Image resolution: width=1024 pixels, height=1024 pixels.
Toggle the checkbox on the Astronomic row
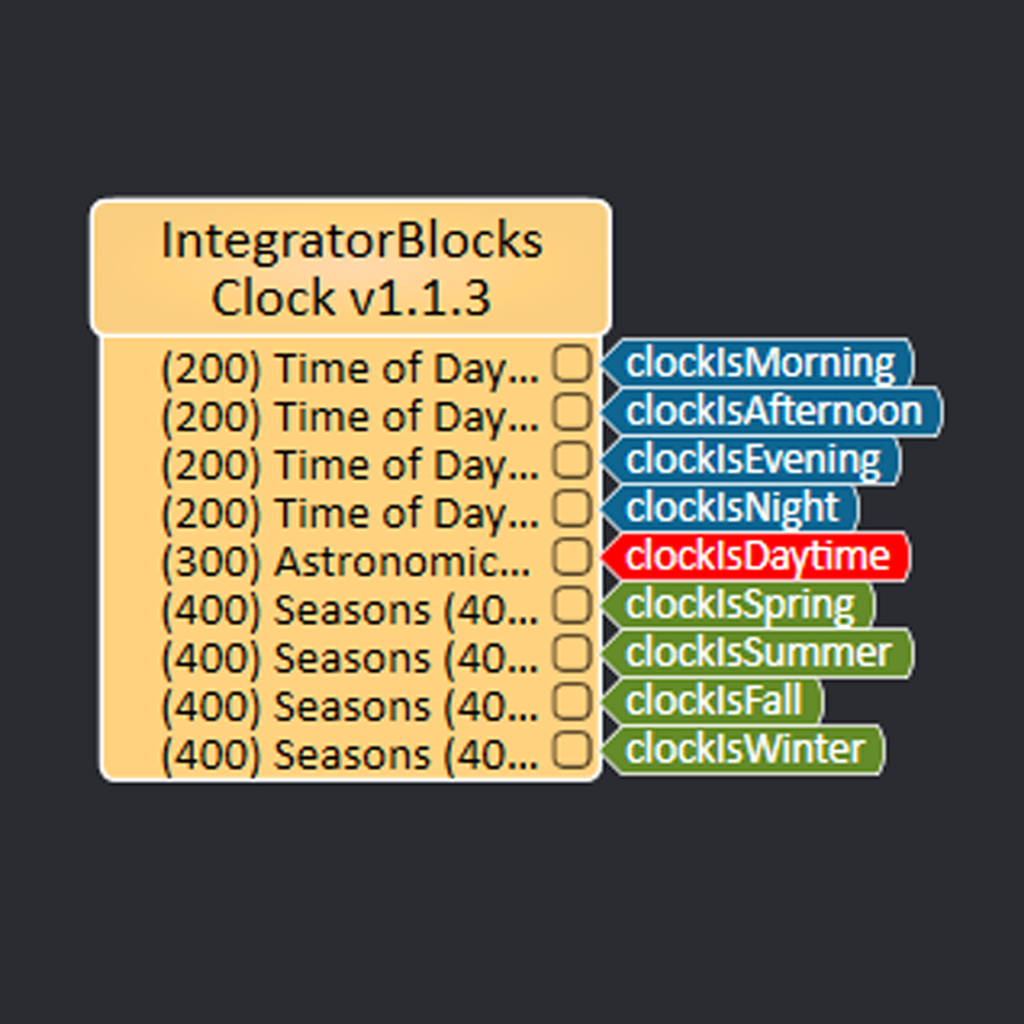tap(573, 560)
